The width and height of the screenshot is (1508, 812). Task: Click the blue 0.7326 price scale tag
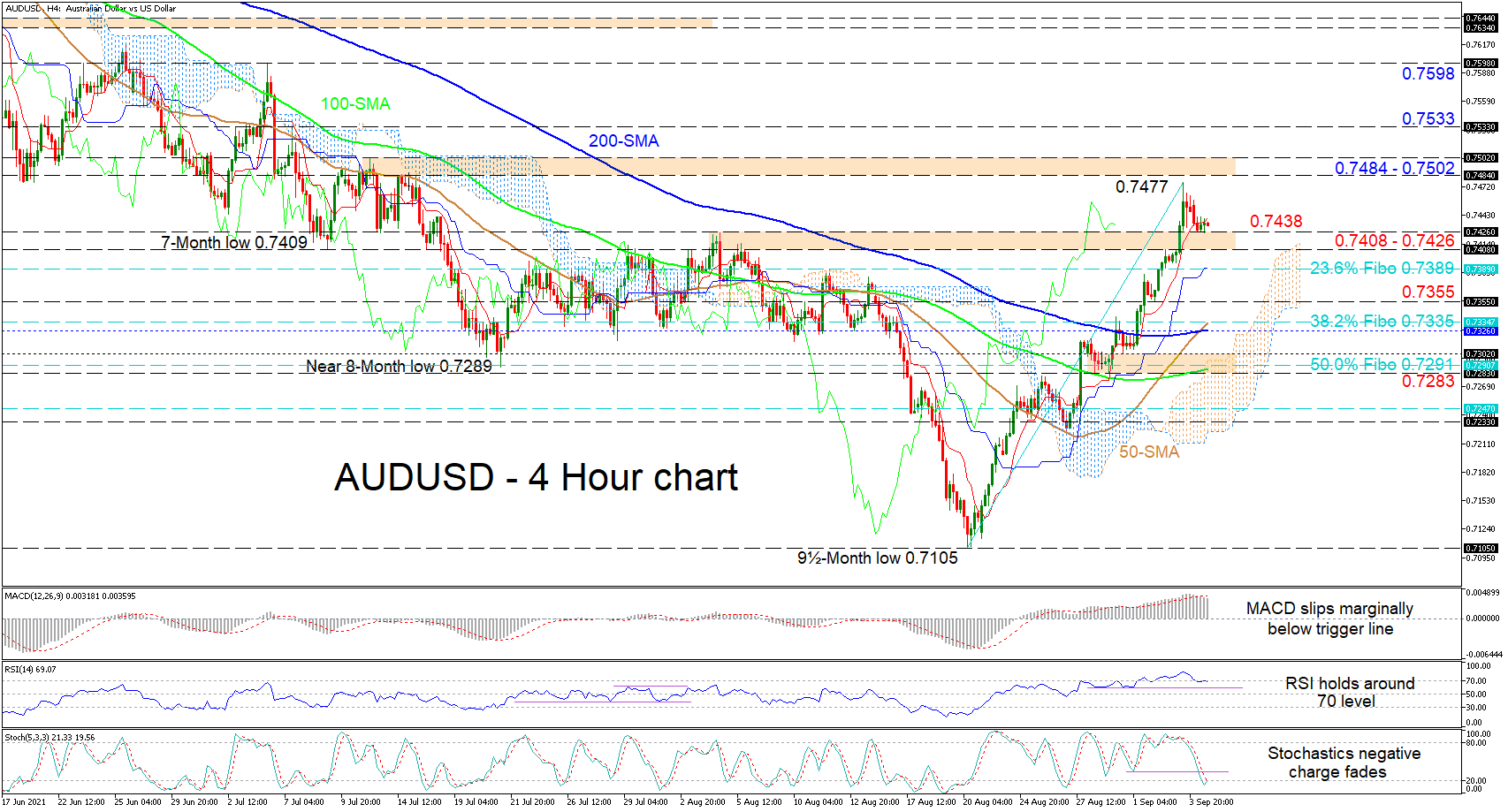click(x=1481, y=330)
